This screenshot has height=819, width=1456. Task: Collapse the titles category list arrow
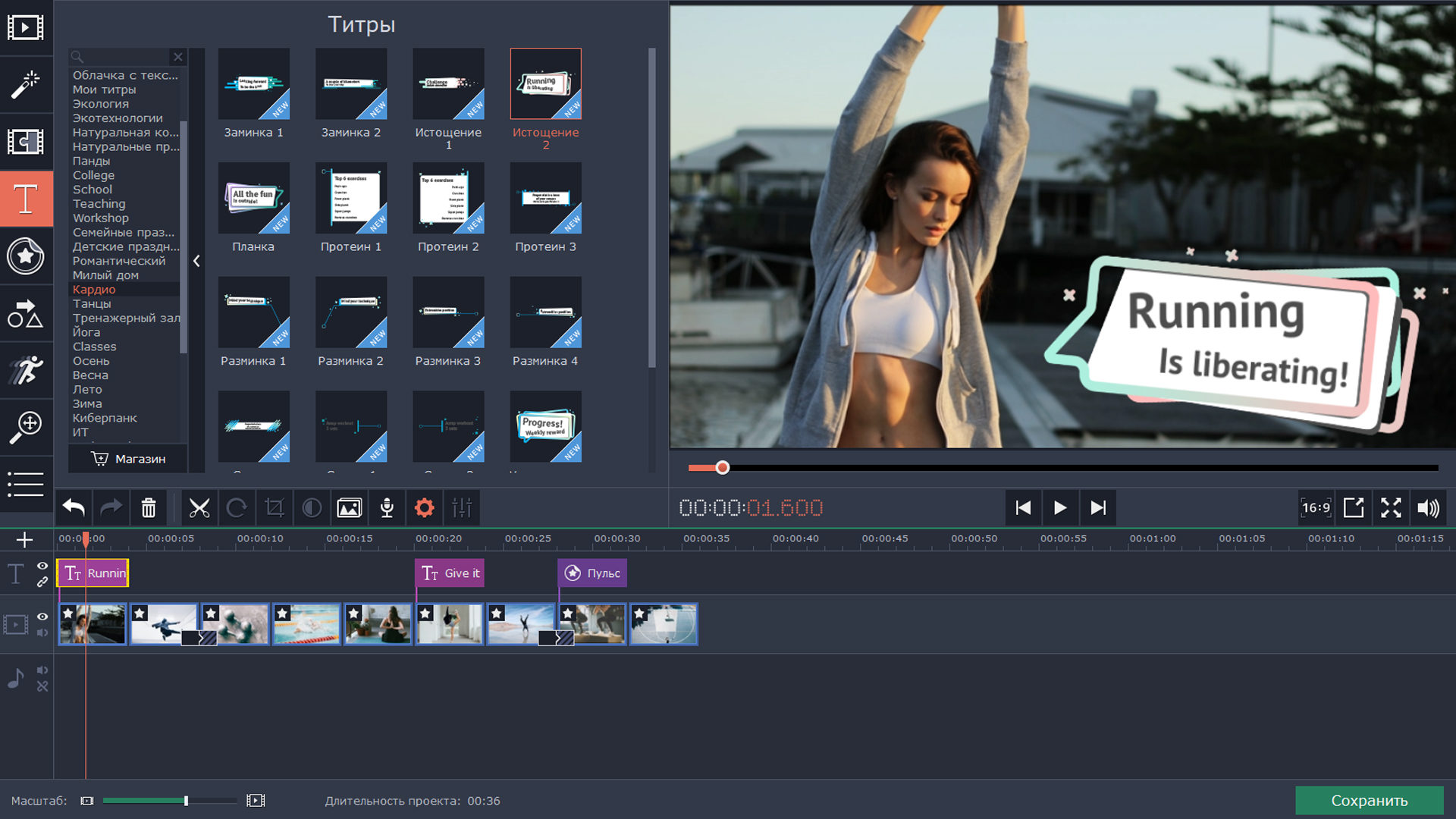pos(196,261)
